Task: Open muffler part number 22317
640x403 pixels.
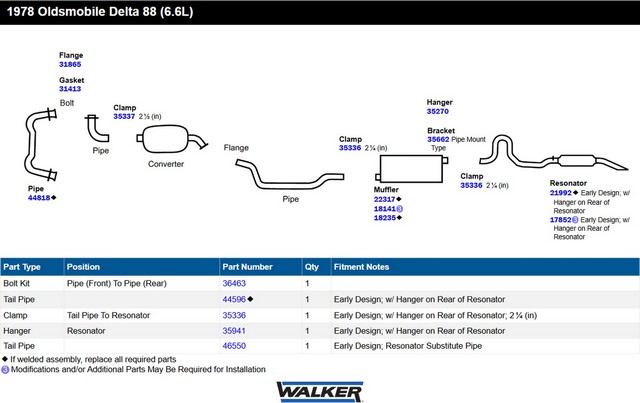Action: click(x=384, y=199)
